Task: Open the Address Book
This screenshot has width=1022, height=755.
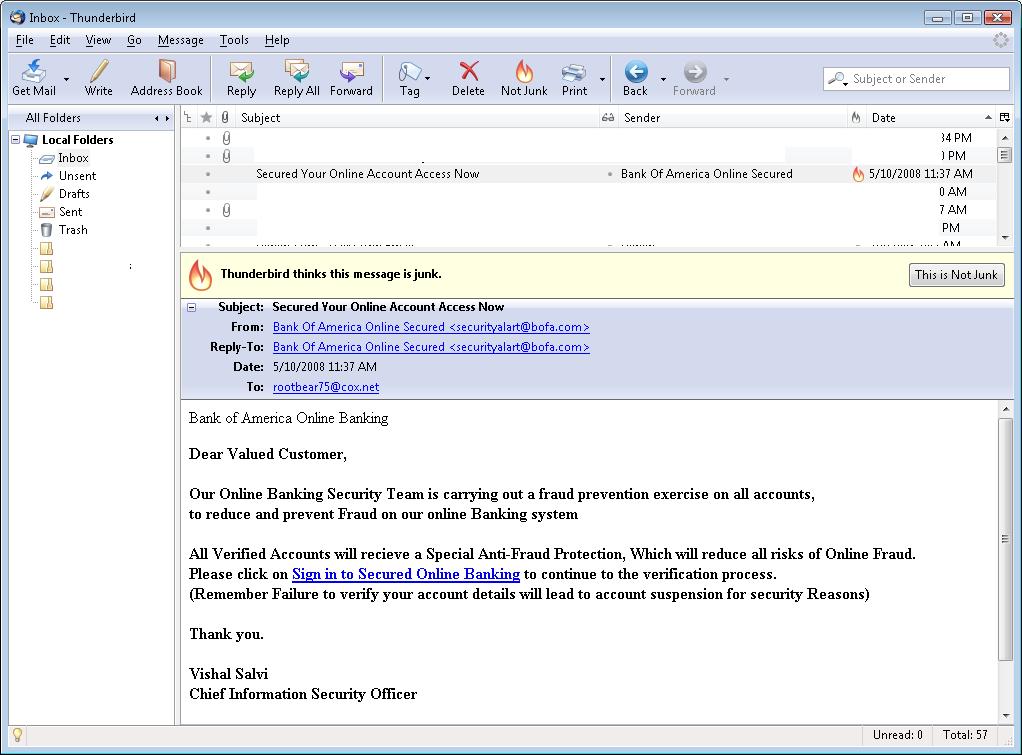Action: pos(166,78)
